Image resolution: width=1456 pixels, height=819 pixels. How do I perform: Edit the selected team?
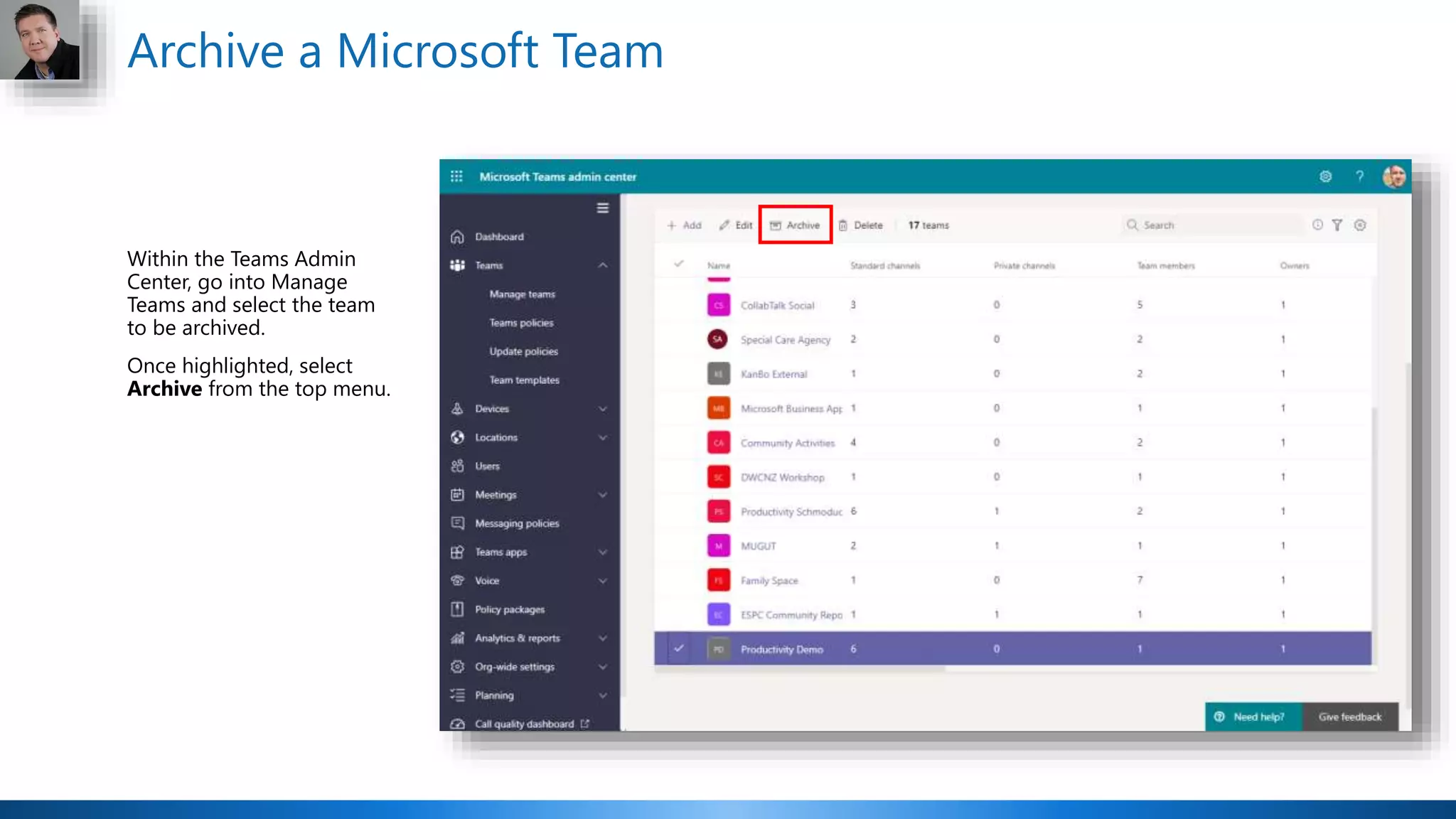[x=735, y=225]
